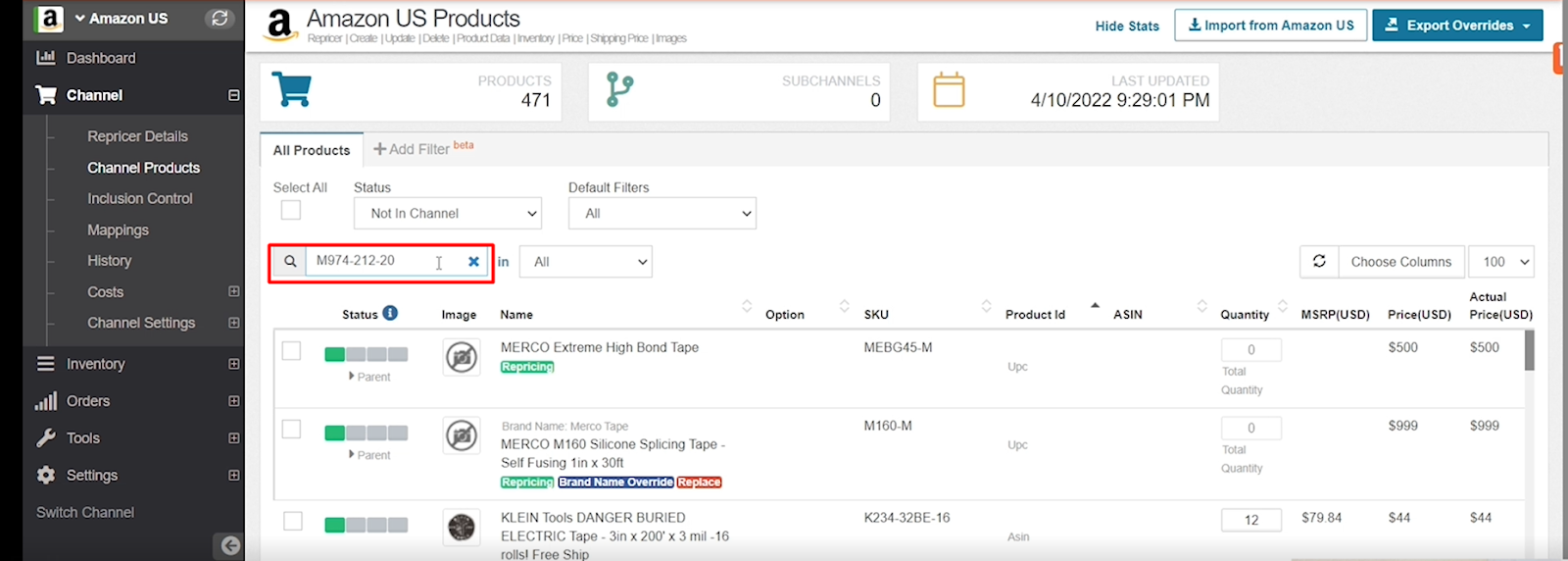Click the status bar of MERCO Extreme row

pos(367,354)
